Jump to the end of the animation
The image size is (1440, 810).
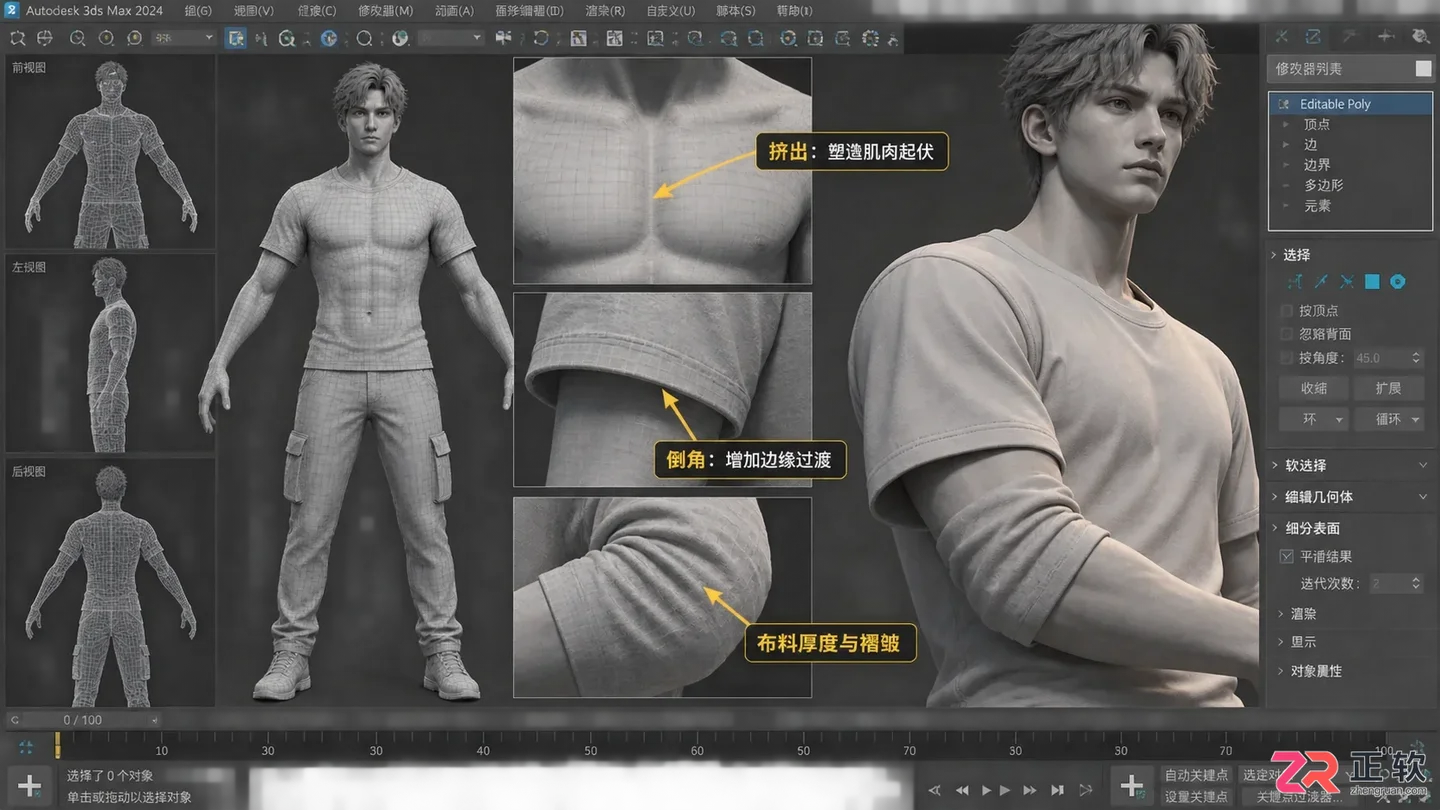(1057, 790)
